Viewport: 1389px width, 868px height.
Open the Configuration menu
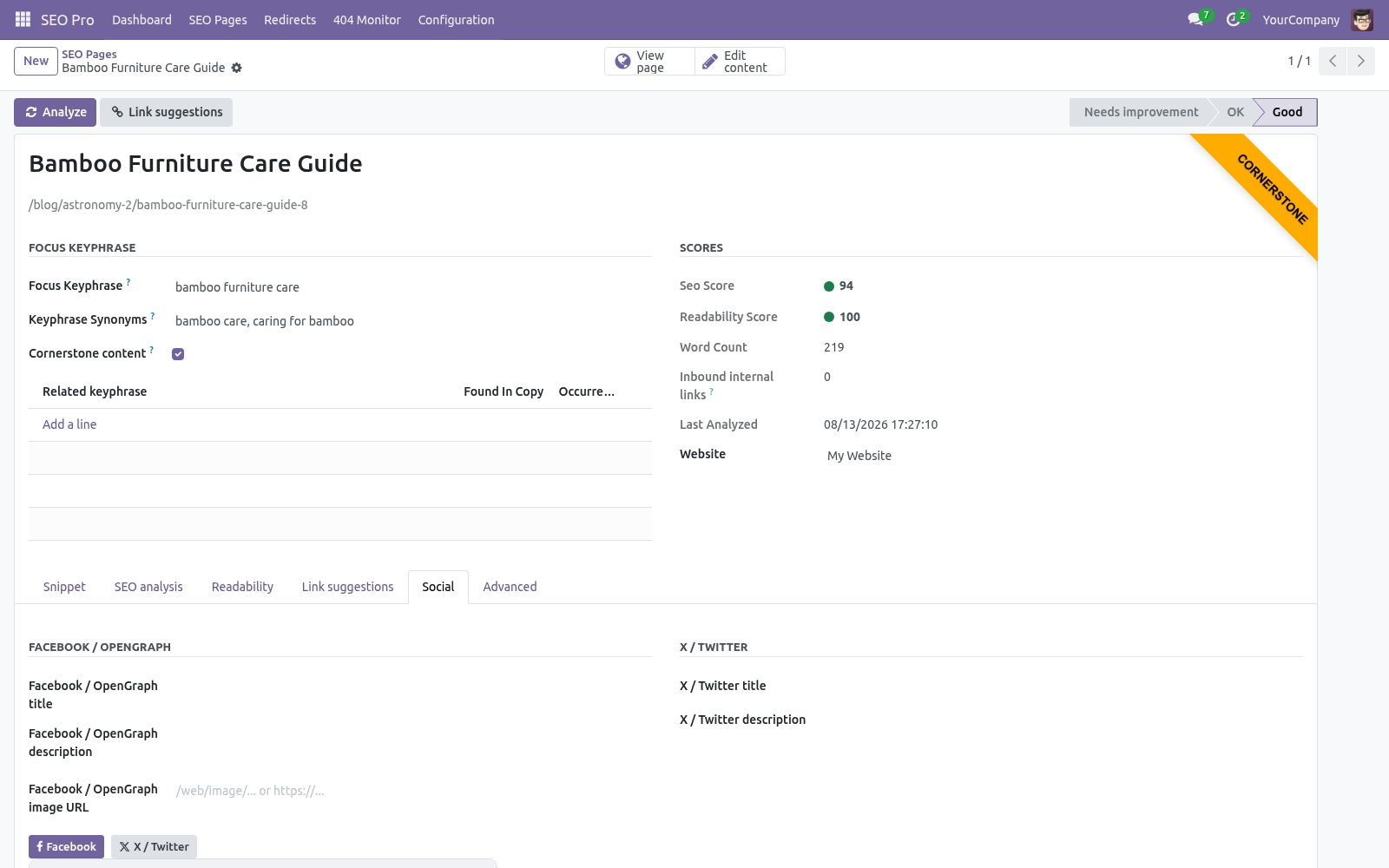coord(456,20)
